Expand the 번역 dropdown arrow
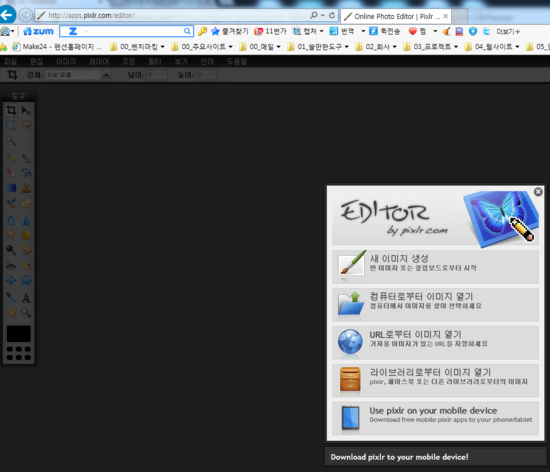 363,31
